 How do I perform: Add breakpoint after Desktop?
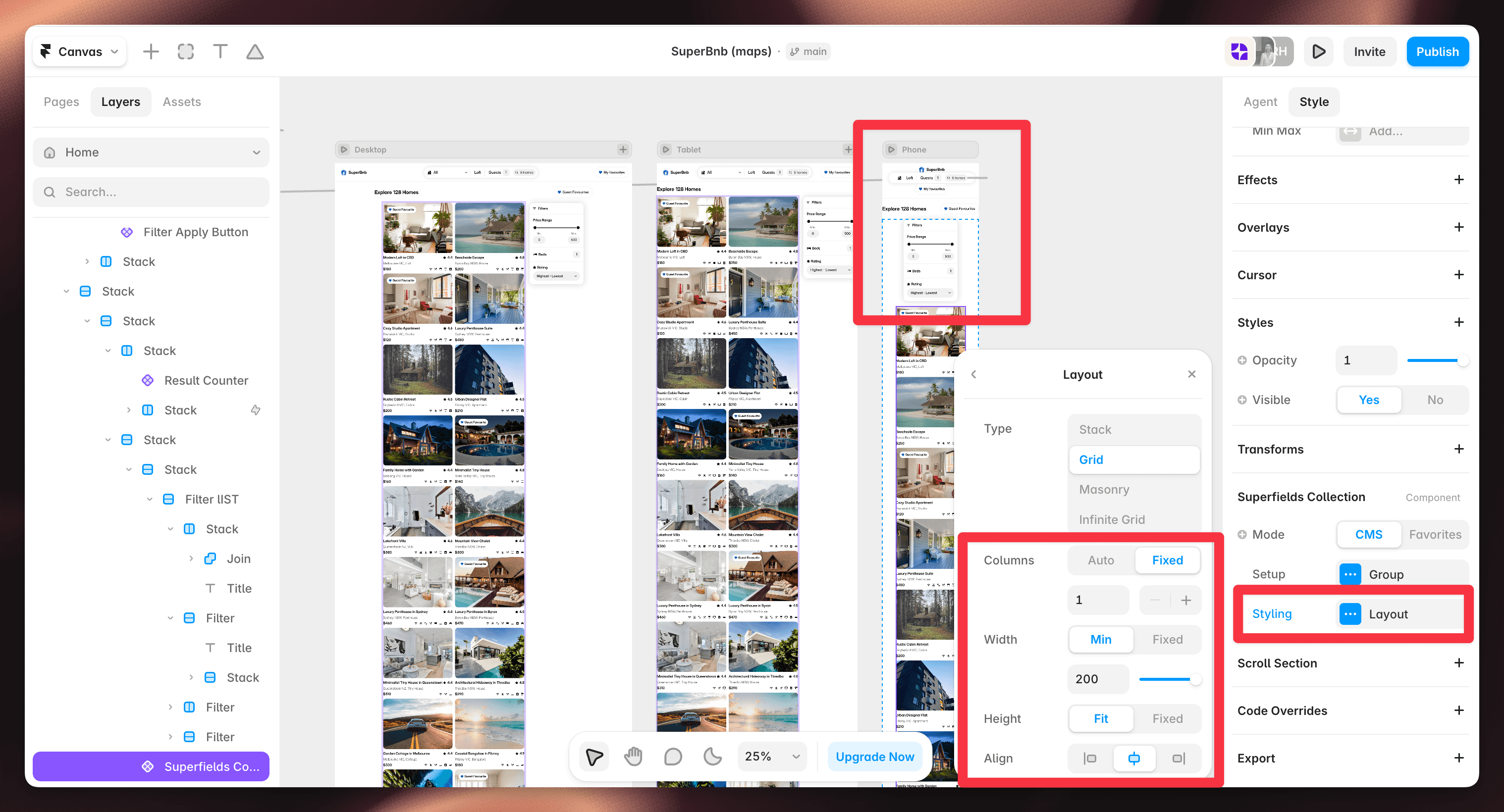tap(623, 150)
